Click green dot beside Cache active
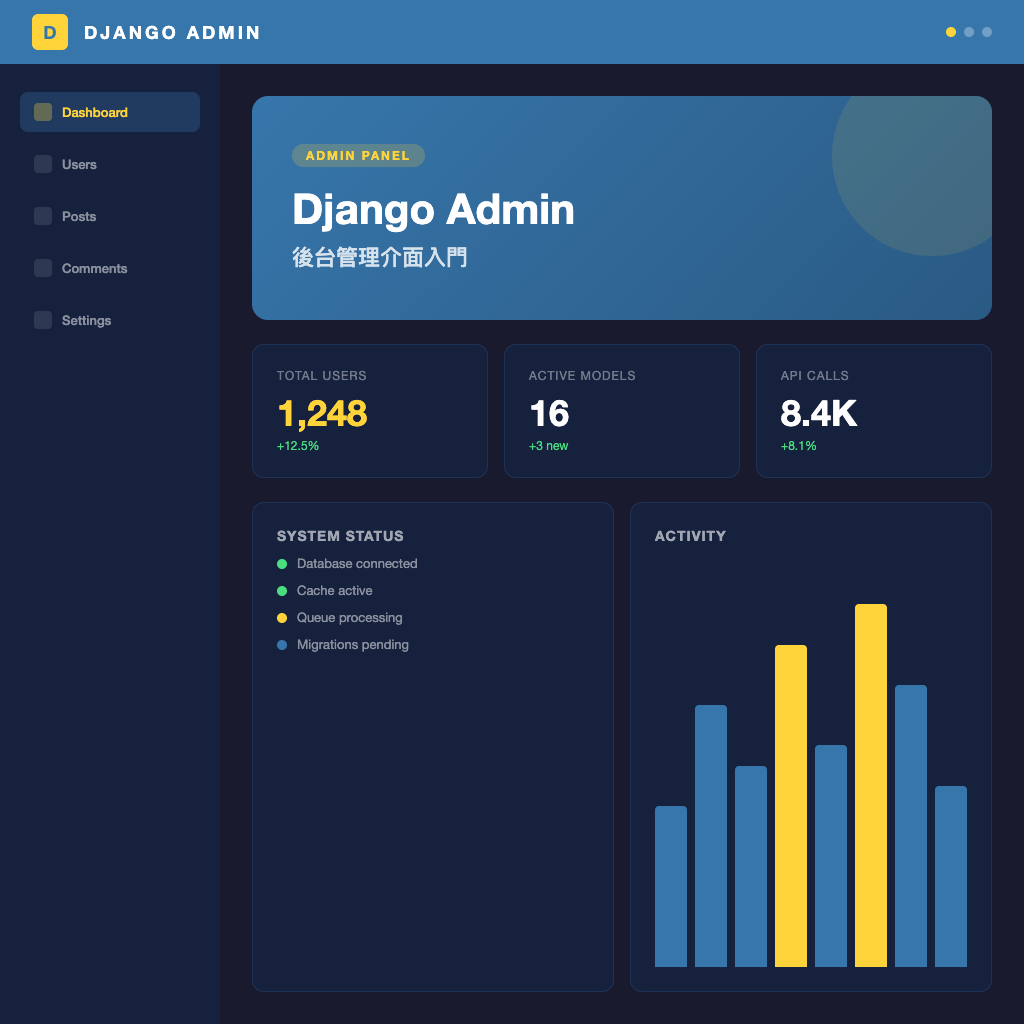 tap(282, 591)
